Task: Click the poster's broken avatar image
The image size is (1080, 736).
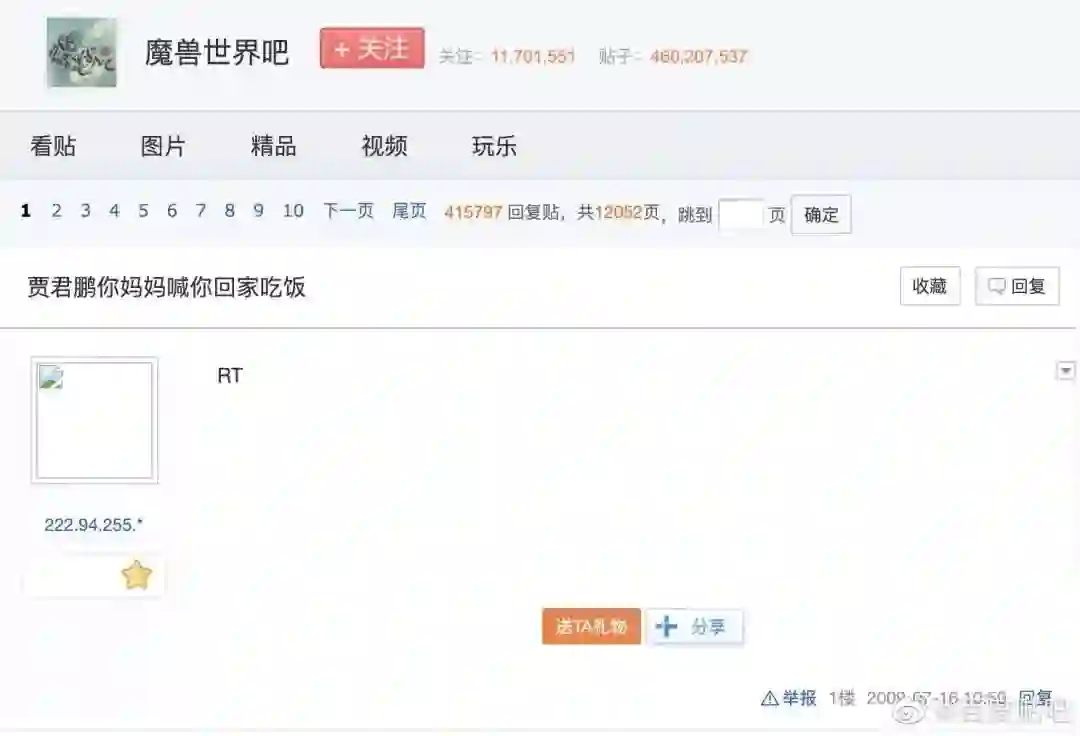Action: pyautogui.click(x=94, y=420)
